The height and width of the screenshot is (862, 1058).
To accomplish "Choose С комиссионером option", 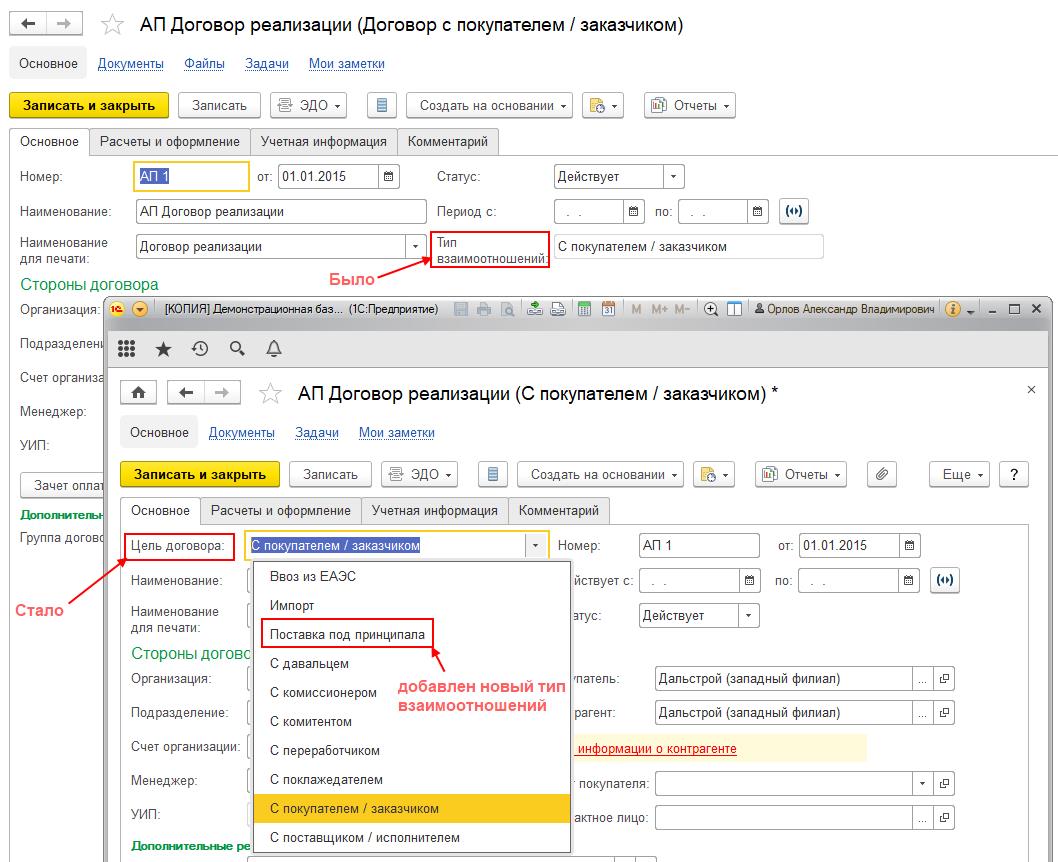I will pos(412,692).
